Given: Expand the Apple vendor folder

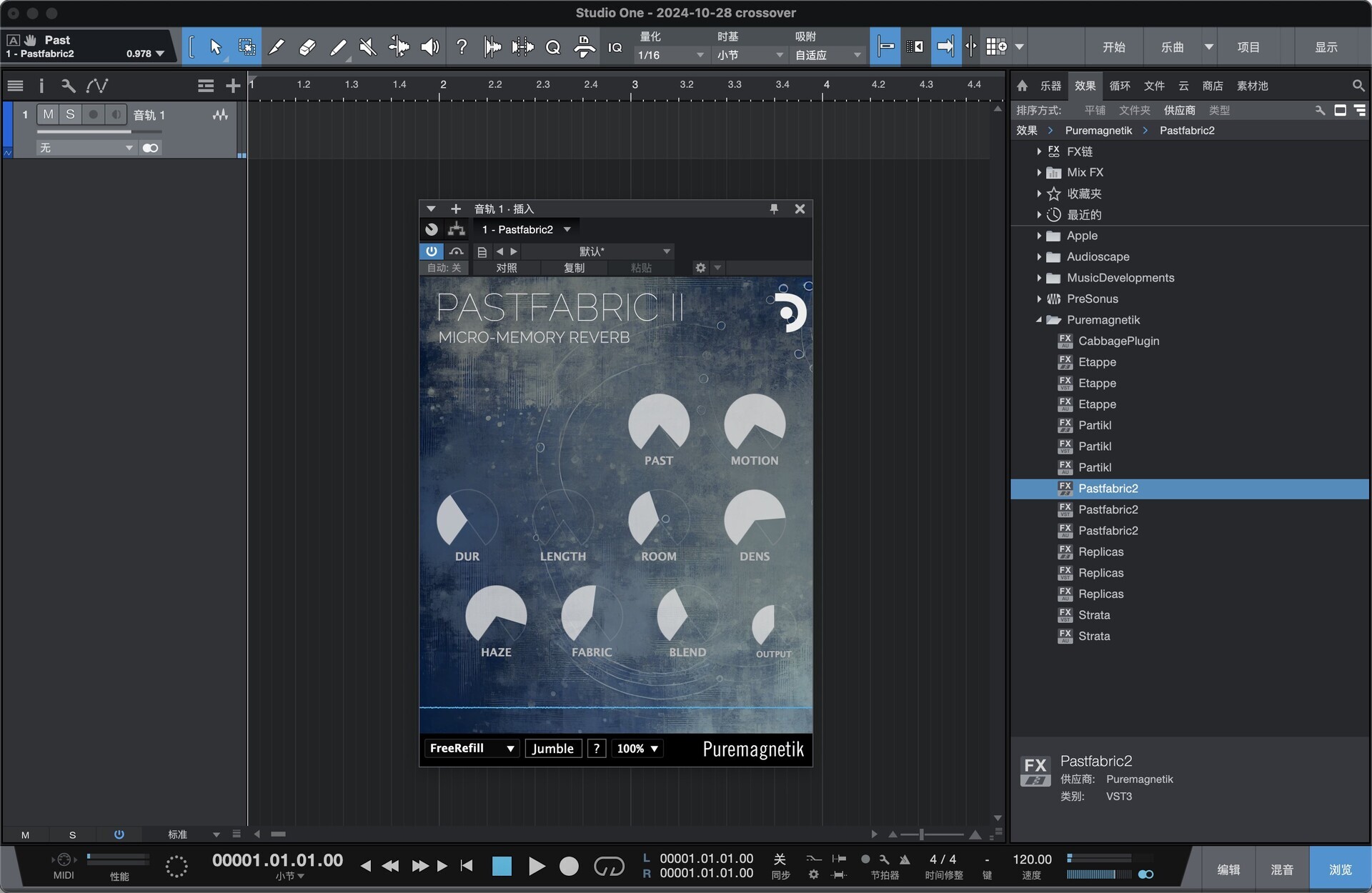Looking at the screenshot, I should pyautogui.click(x=1038, y=236).
